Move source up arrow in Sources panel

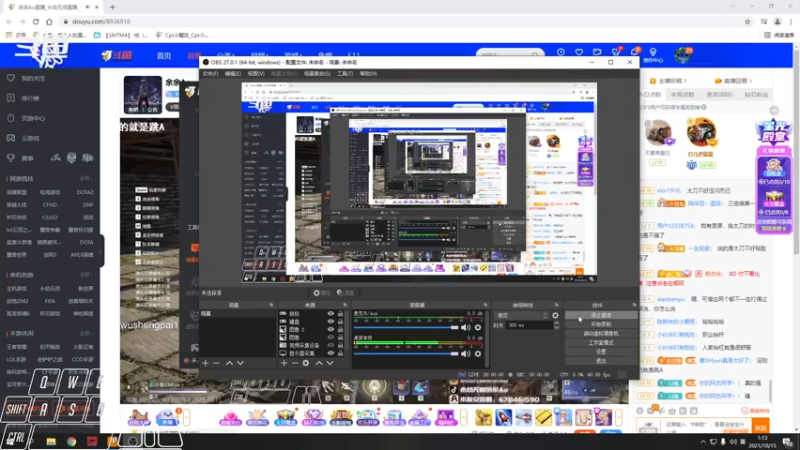tap(319, 363)
